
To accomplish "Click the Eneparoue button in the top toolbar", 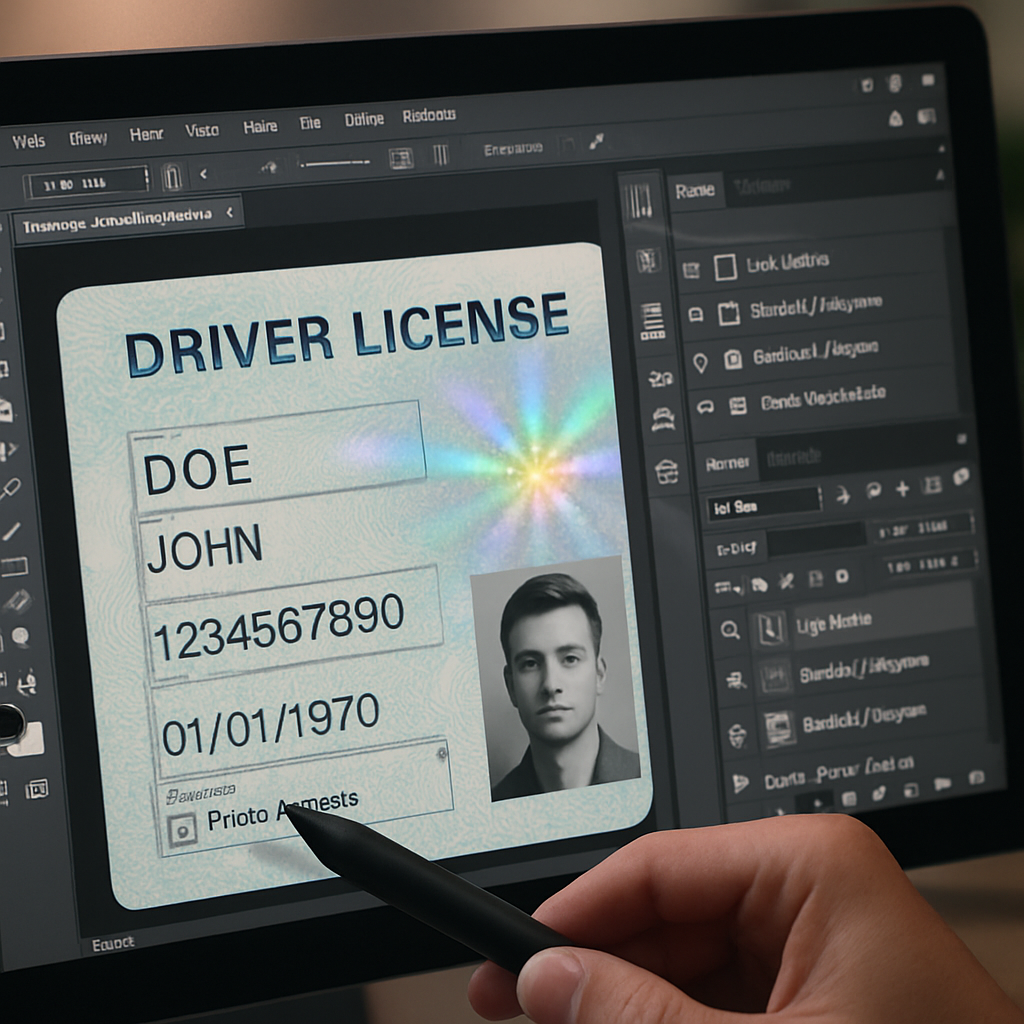I will 512,148.
